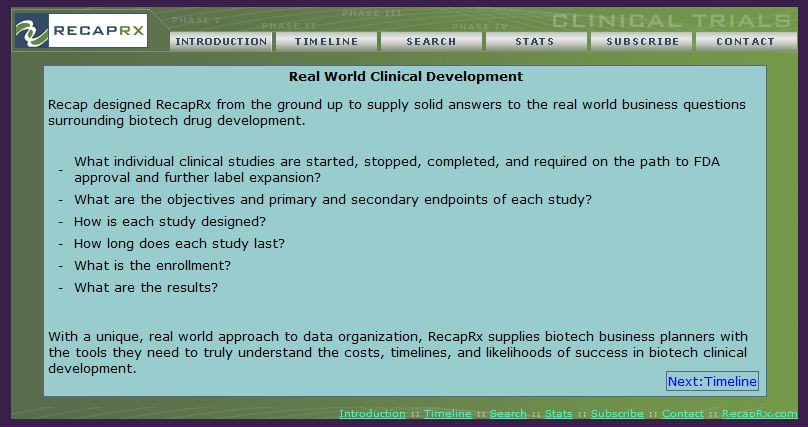The height and width of the screenshot is (427, 808).
Task: Go to the Subscribe tab in top navigation
Action: 640,42
